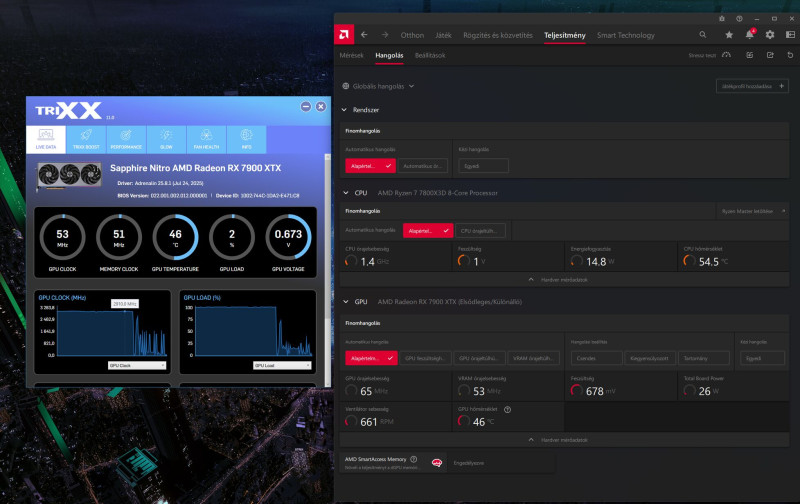This screenshot has width=800, height=504.
Task: Collapse the GPU section
Action: 345,301
